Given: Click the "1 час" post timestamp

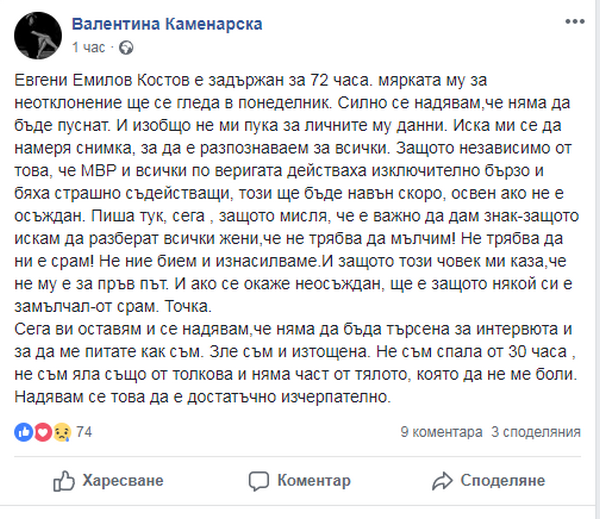Looking at the screenshot, I should coord(88,47).
